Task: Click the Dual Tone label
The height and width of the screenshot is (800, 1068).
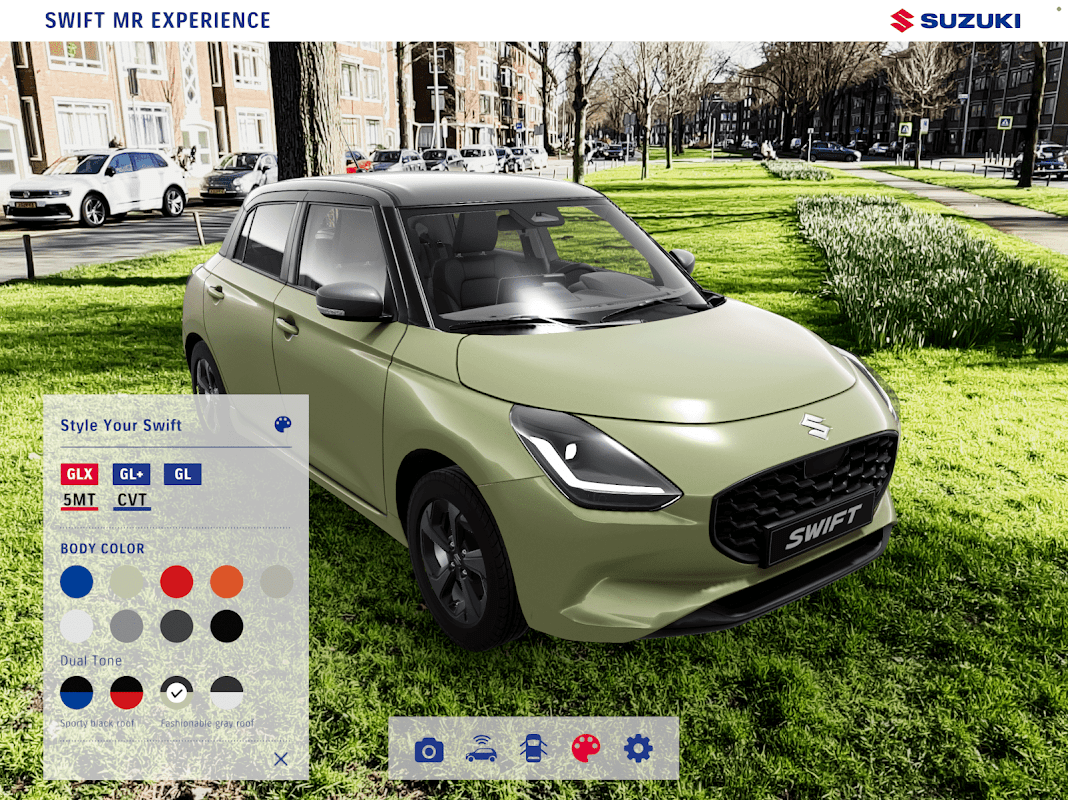Action: (91, 660)
